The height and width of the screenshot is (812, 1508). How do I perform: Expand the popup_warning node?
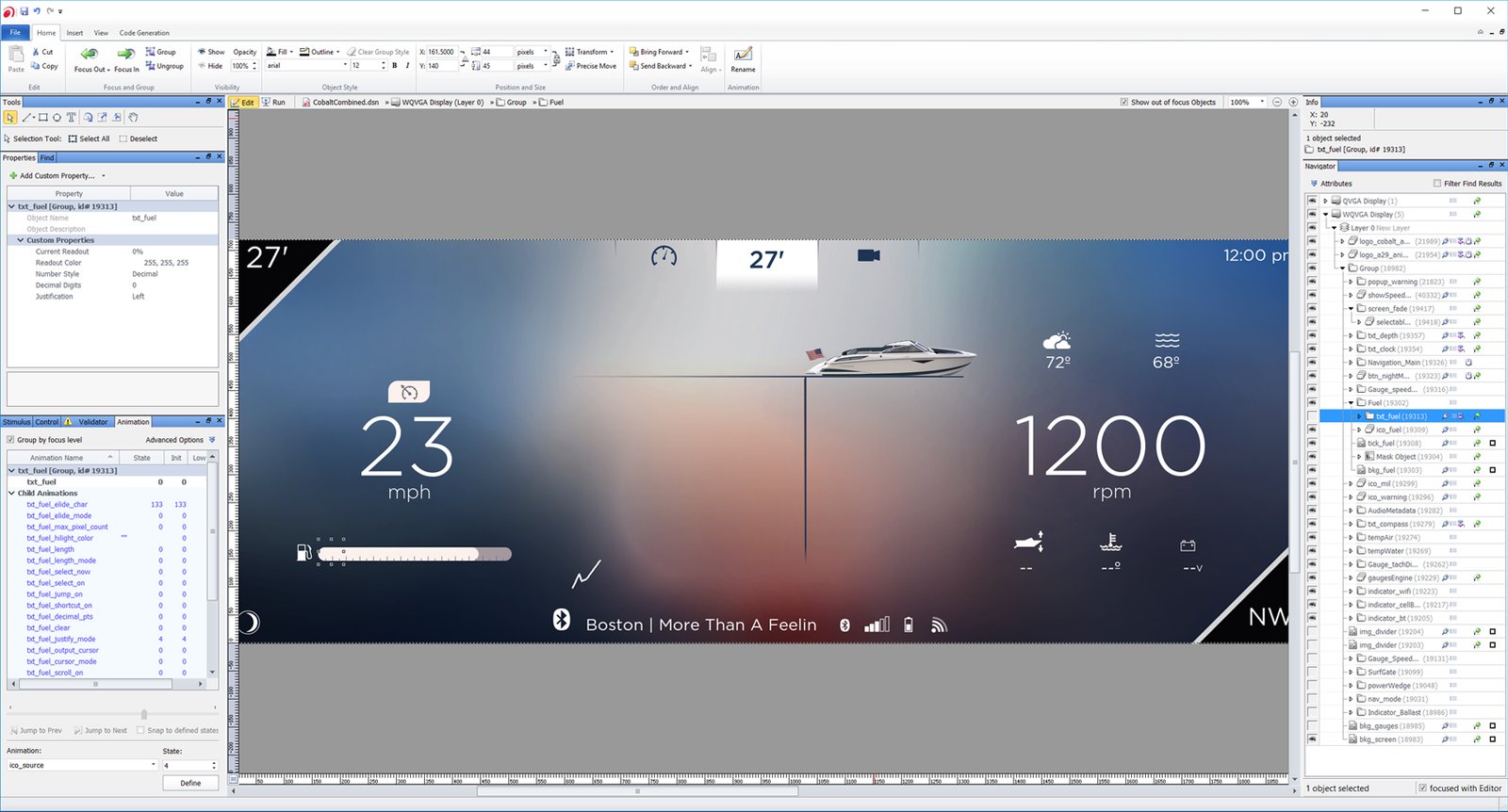point(1351,282)
